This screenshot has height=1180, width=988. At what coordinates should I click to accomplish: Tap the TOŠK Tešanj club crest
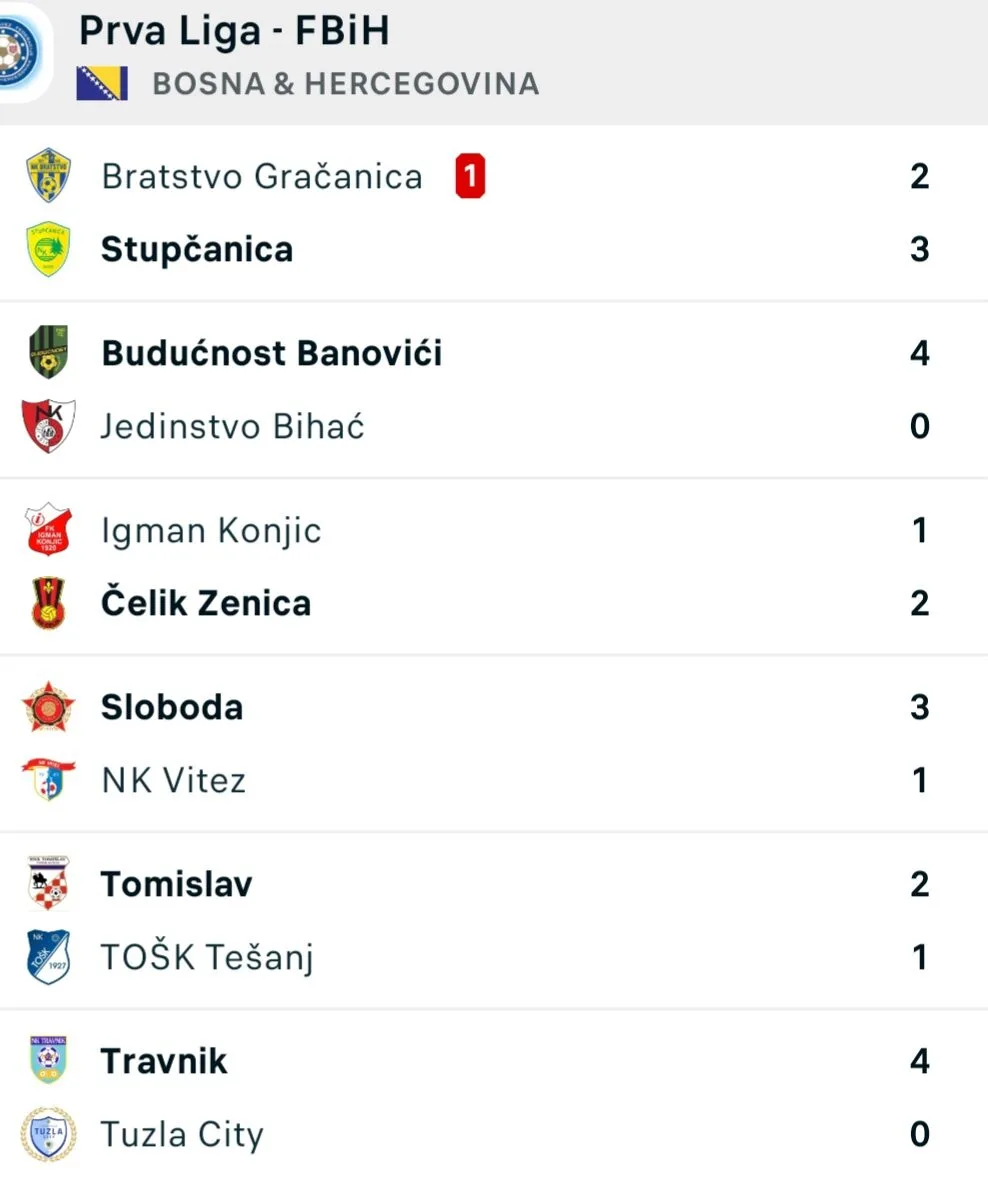pos(48,957)
